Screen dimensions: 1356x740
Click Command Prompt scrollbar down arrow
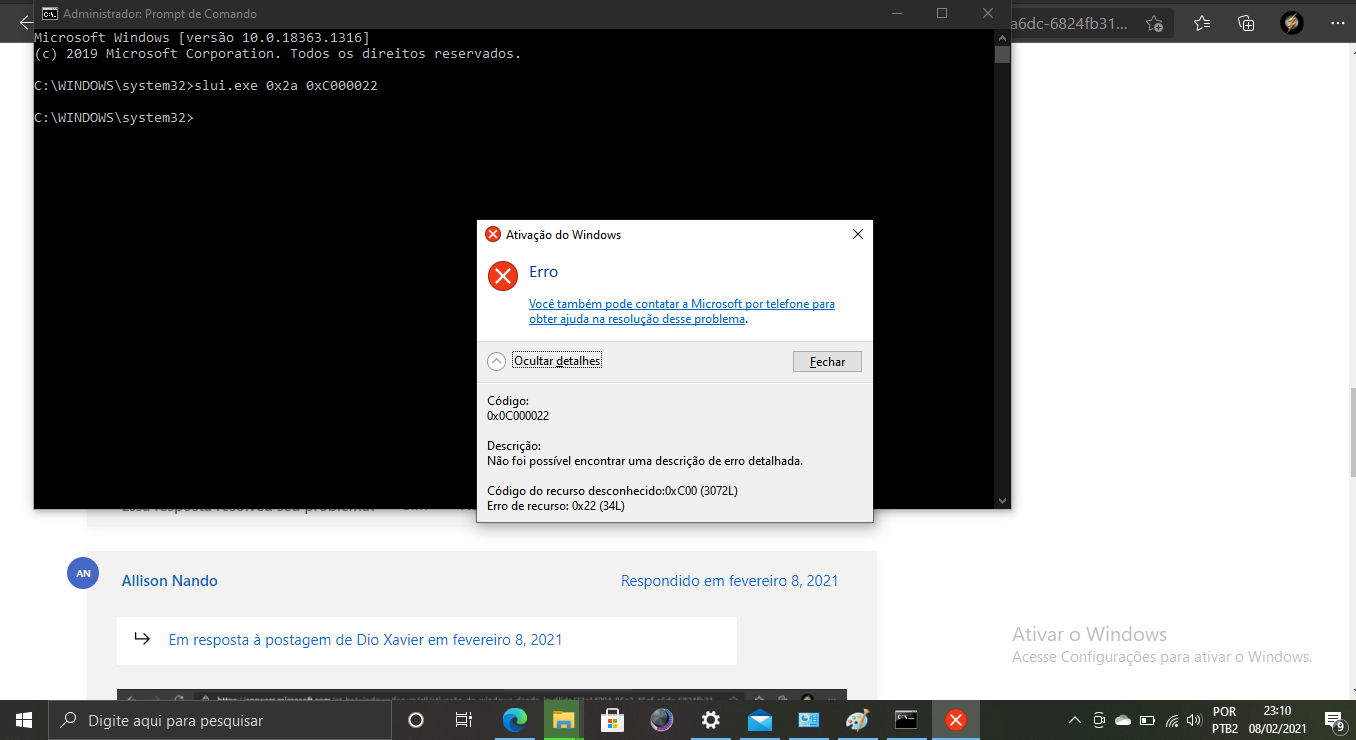click(1002, 500)
